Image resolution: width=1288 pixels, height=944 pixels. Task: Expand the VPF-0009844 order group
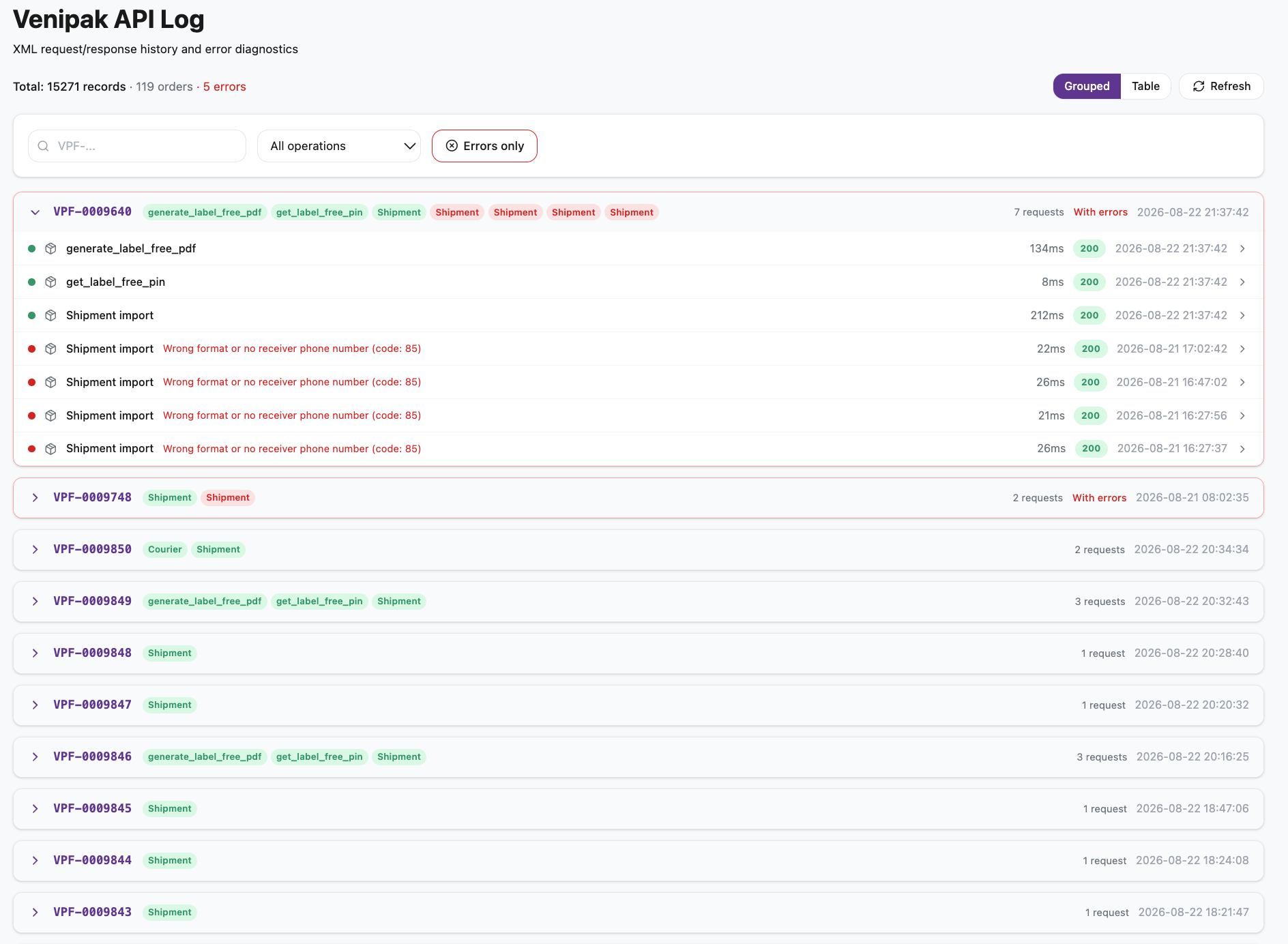tap(35, 861)
